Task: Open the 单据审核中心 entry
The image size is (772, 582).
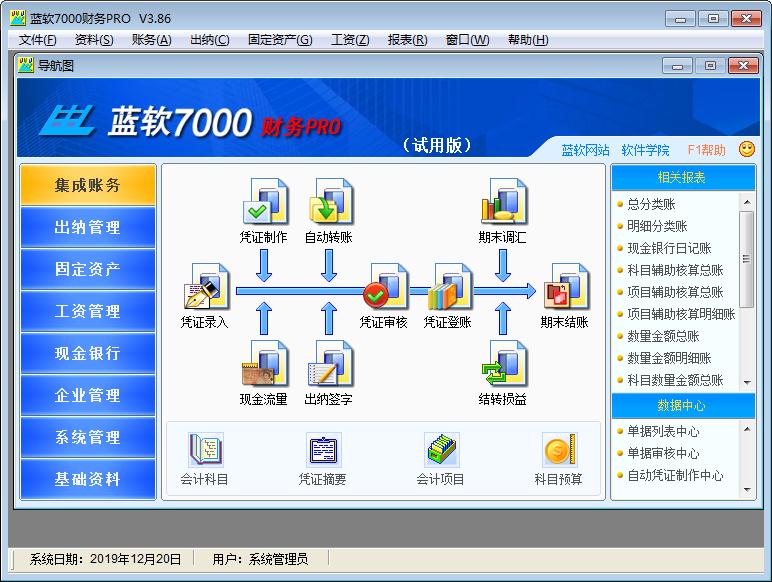Action: (663, 453)
